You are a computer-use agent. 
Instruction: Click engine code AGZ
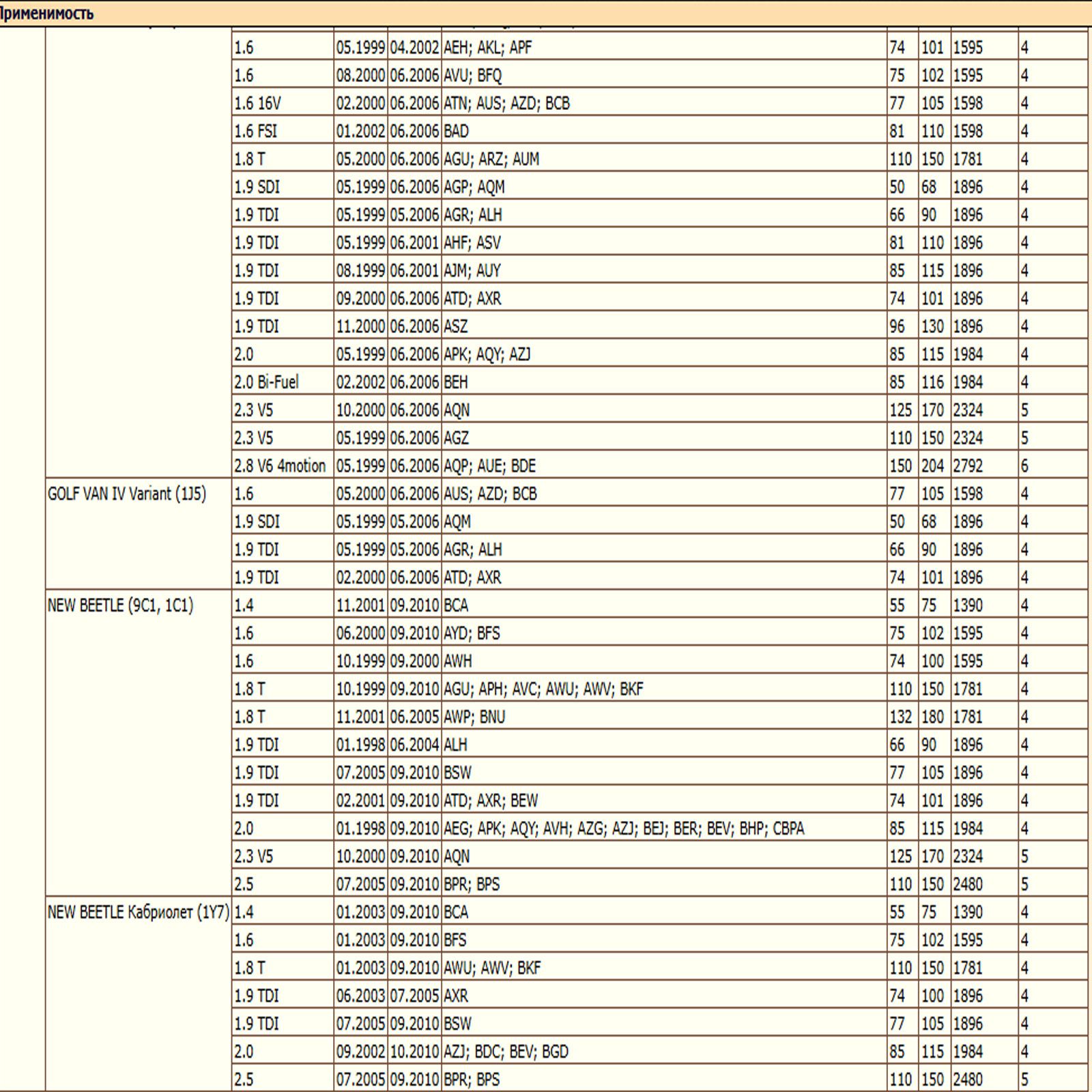[456, 438]
